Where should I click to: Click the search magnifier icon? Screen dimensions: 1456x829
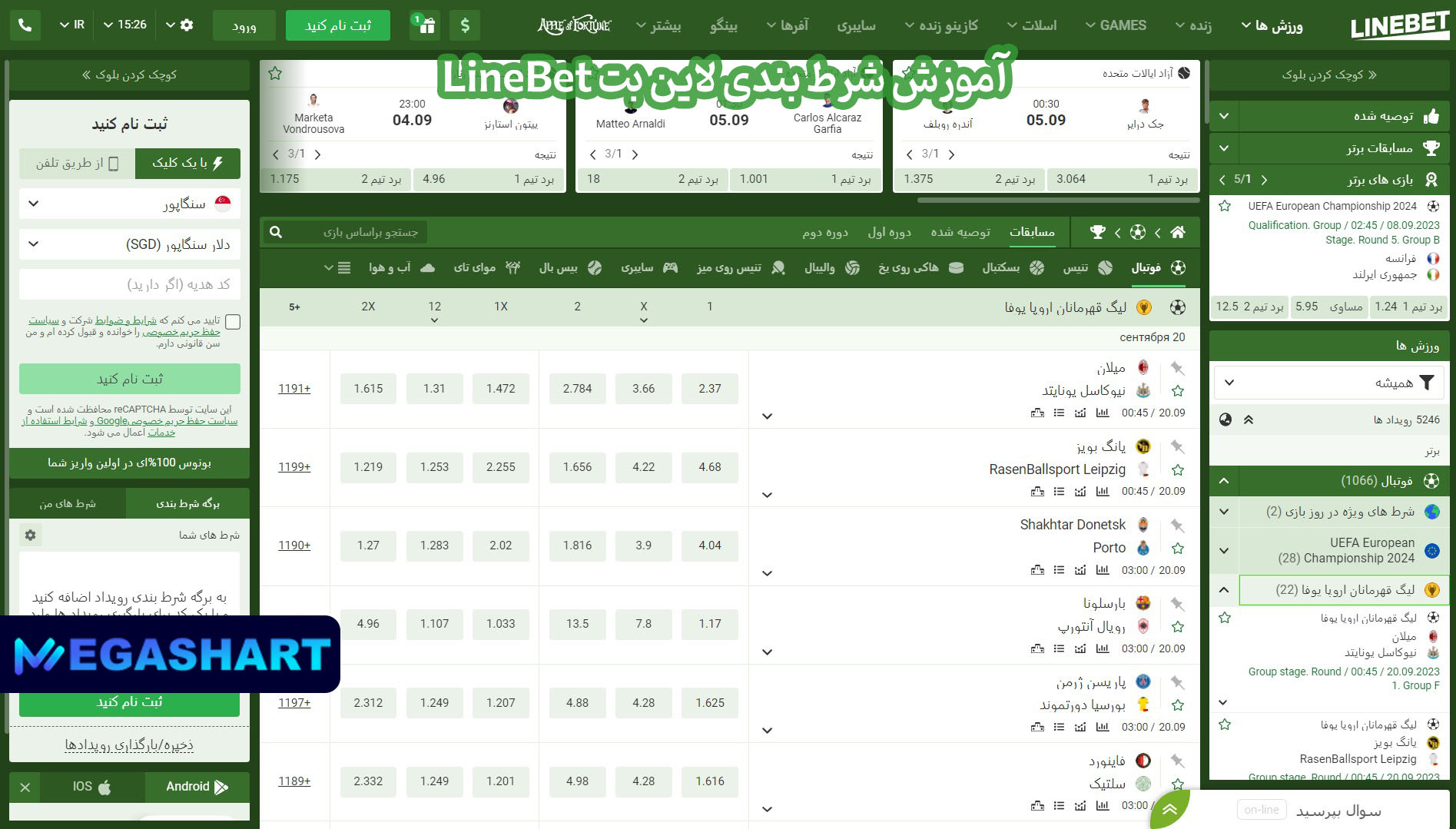tap(276, 232)
